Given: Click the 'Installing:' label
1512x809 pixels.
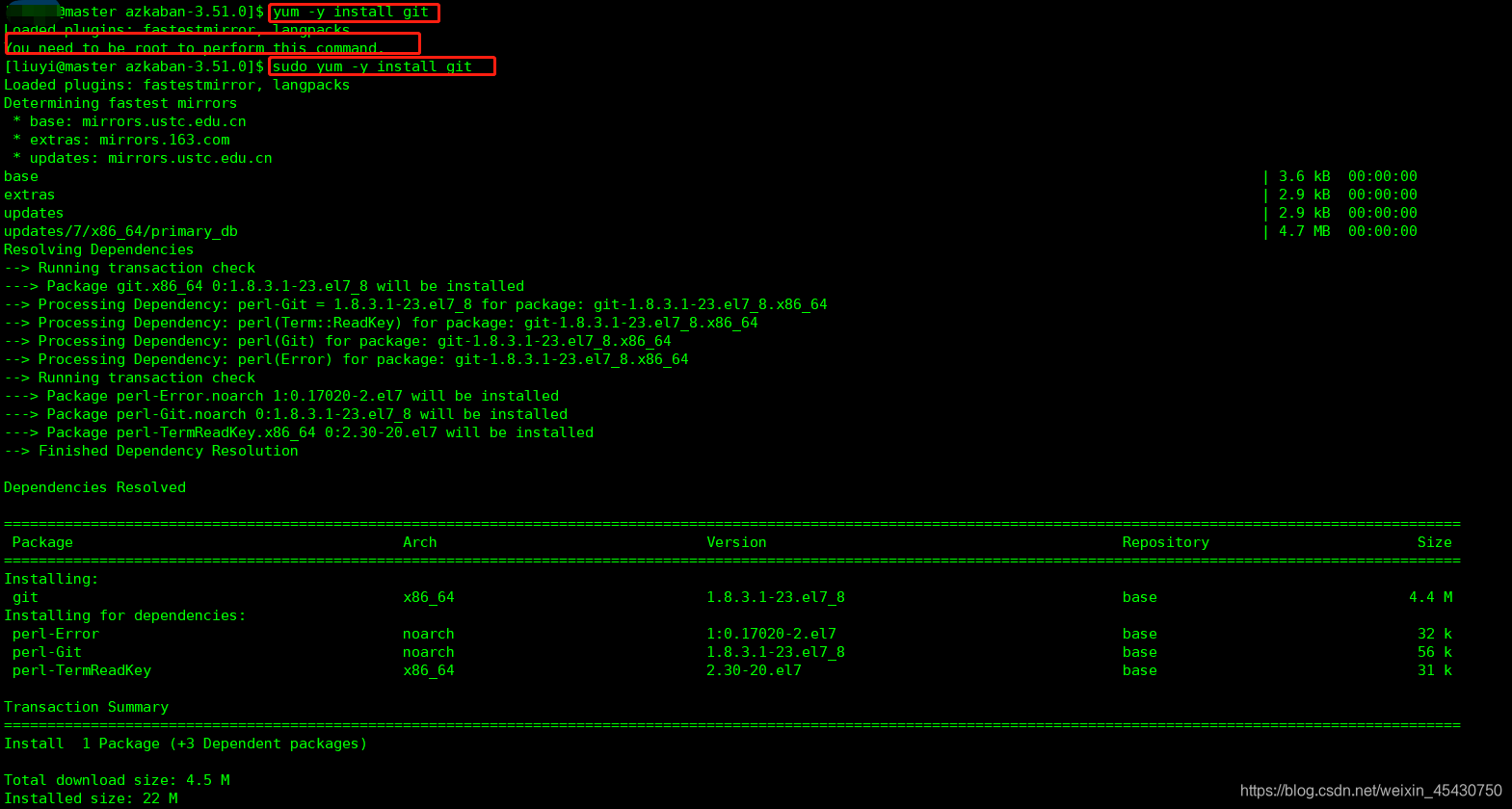Looking at the screenshot, I should tap(51, 579).
